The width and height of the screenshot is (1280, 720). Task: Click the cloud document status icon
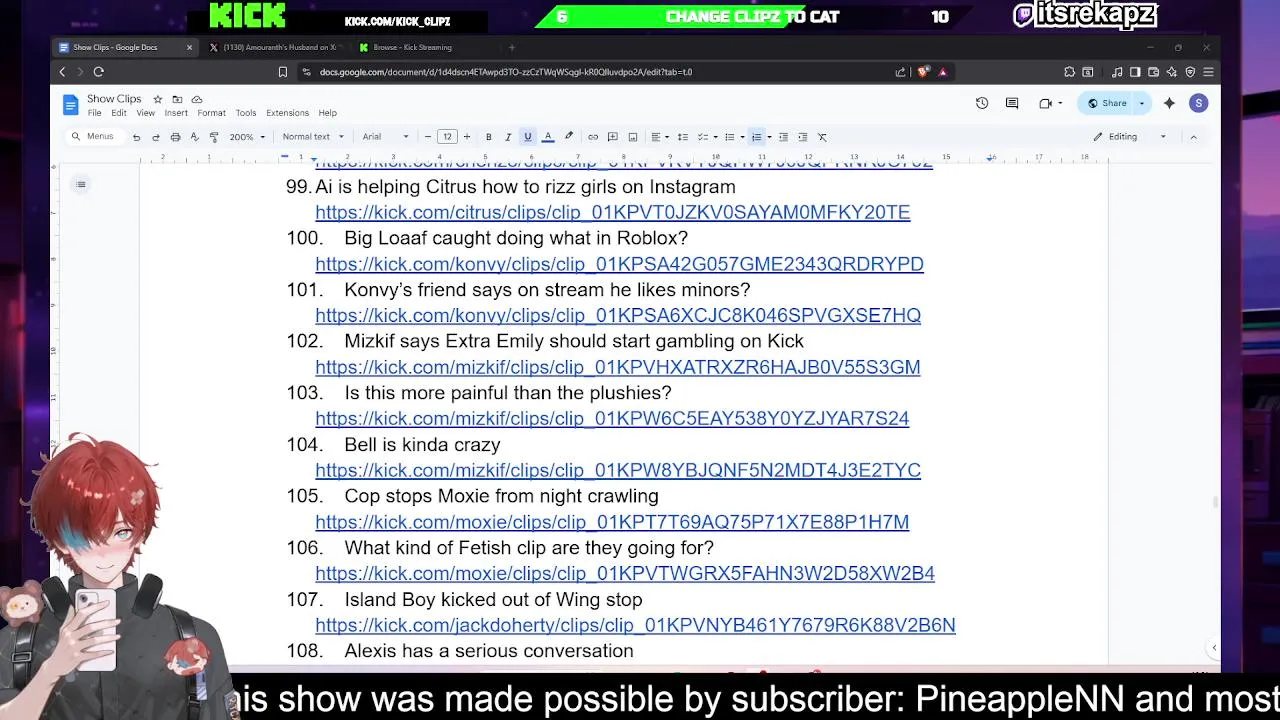click(x=197, y=99)
